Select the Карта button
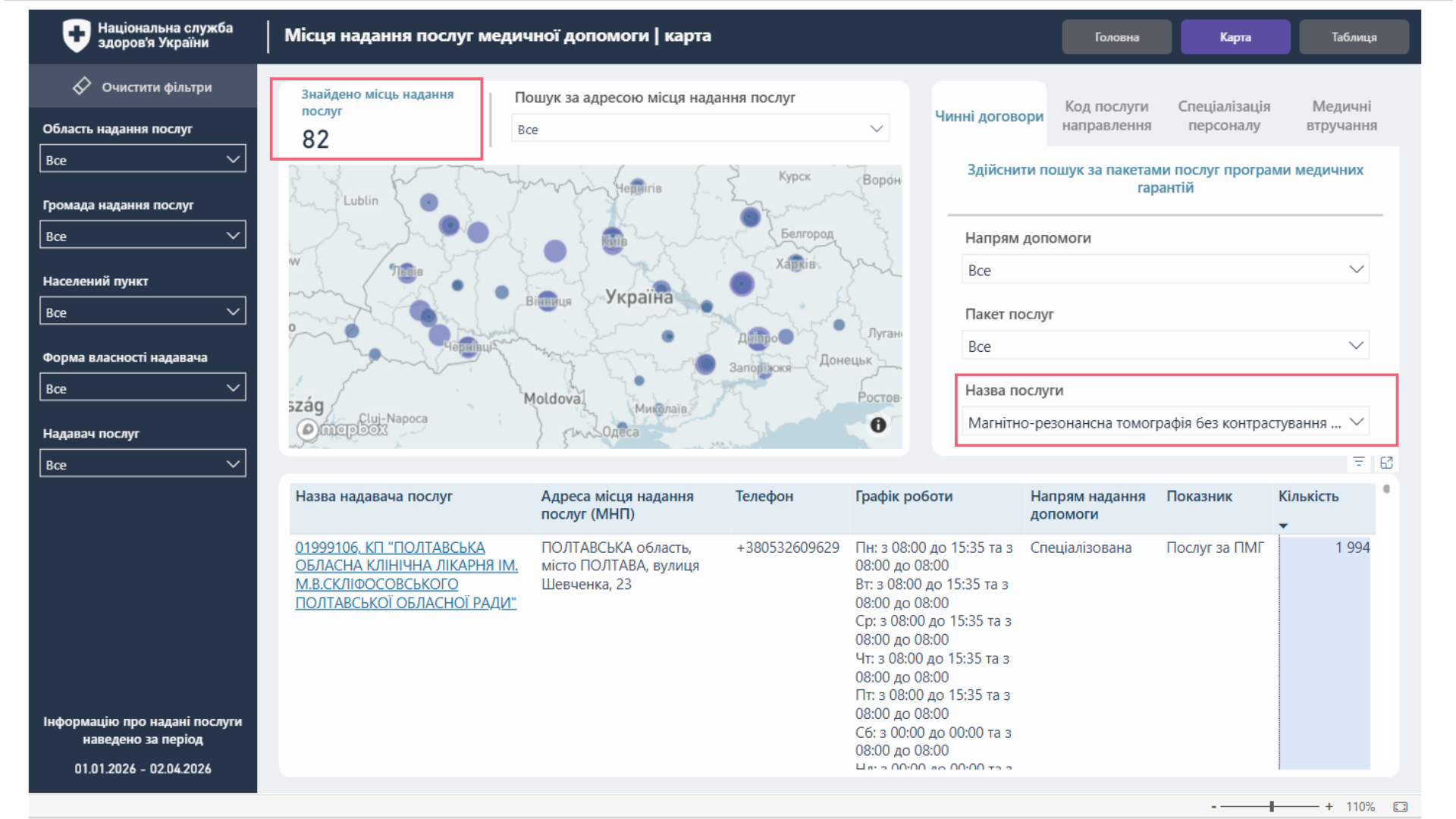 tap(1235, 37)
